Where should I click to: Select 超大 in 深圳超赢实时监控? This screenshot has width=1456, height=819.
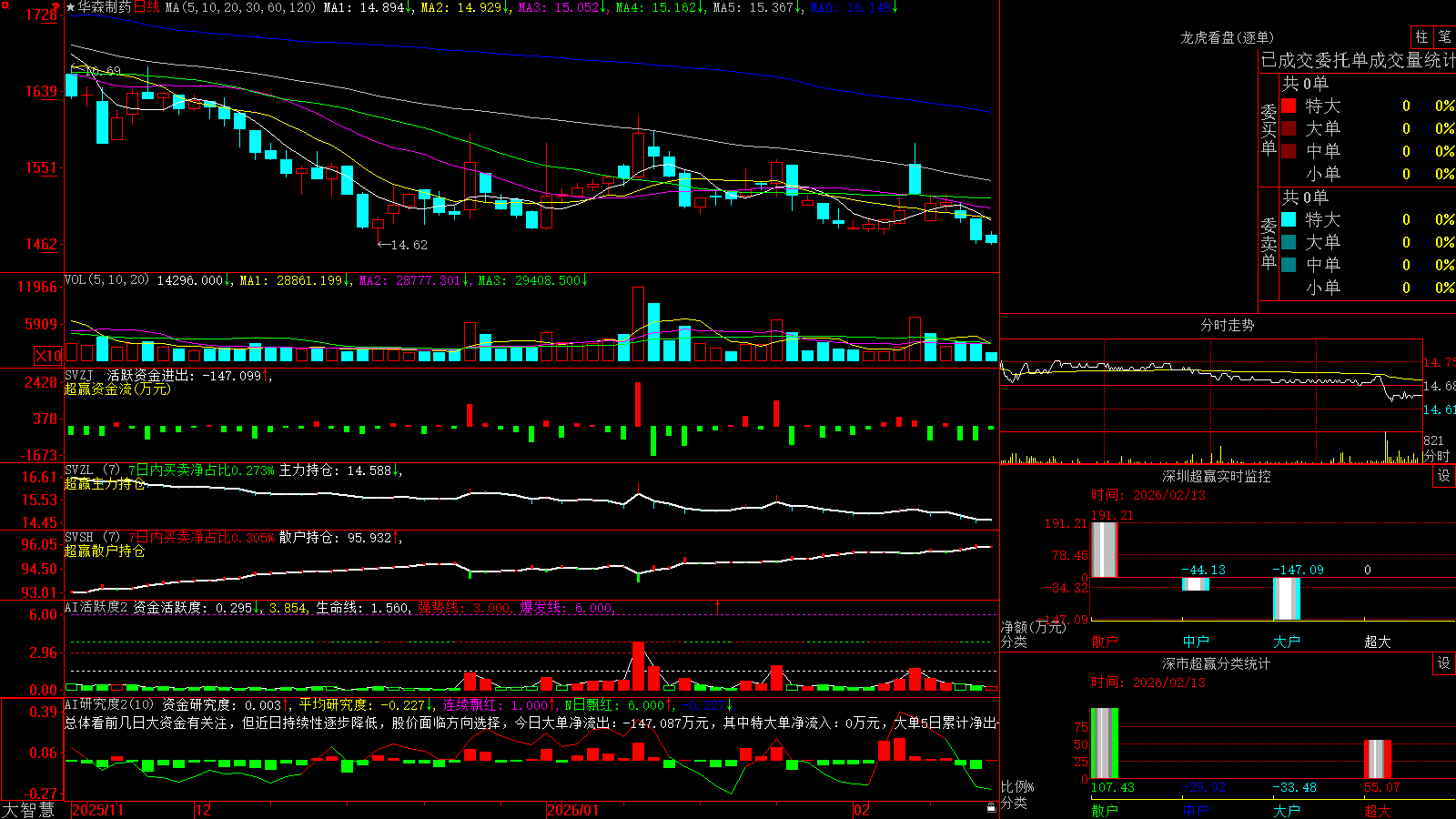[1378, 642]
